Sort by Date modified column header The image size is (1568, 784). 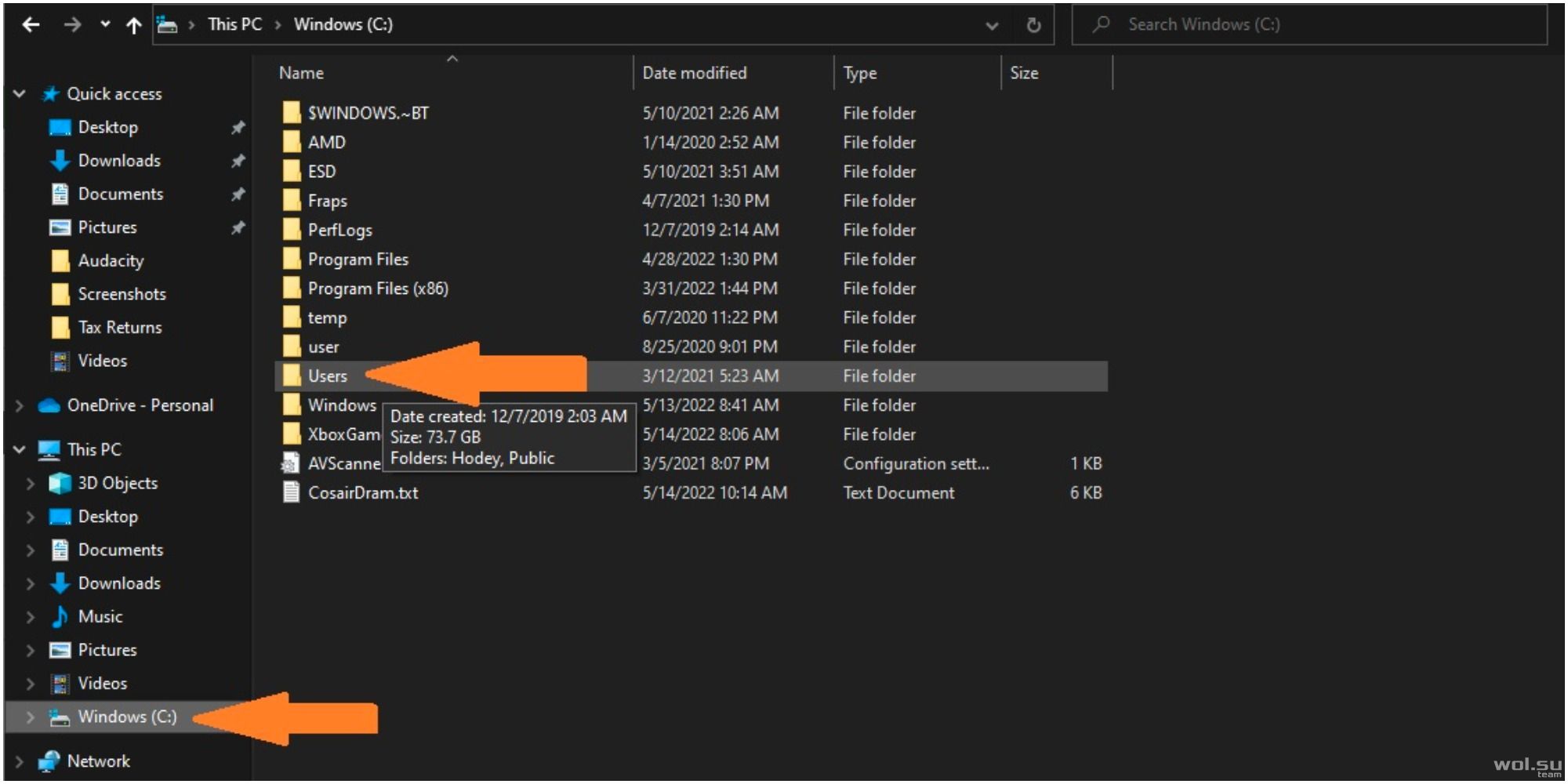tap(695, 73)
